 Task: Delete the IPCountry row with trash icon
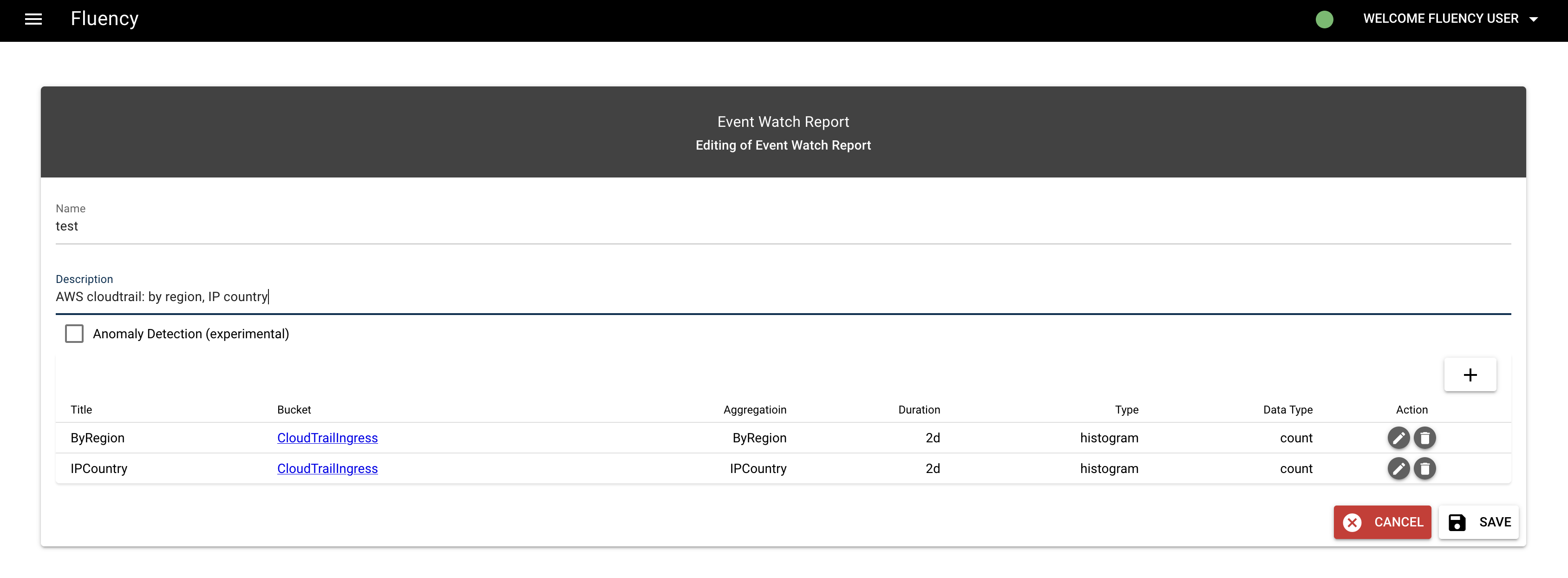click(x=1424, y=468)
